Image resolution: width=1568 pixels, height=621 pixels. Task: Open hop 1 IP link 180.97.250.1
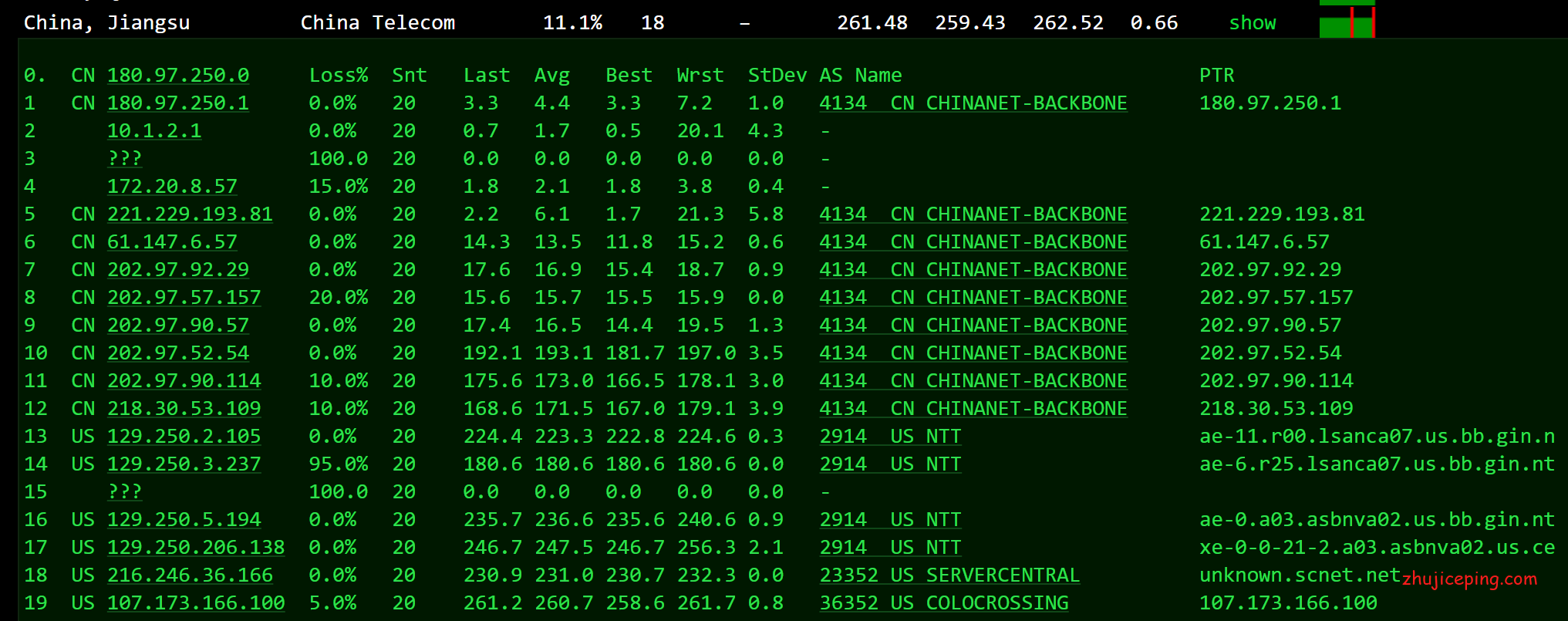coord(178,103)
